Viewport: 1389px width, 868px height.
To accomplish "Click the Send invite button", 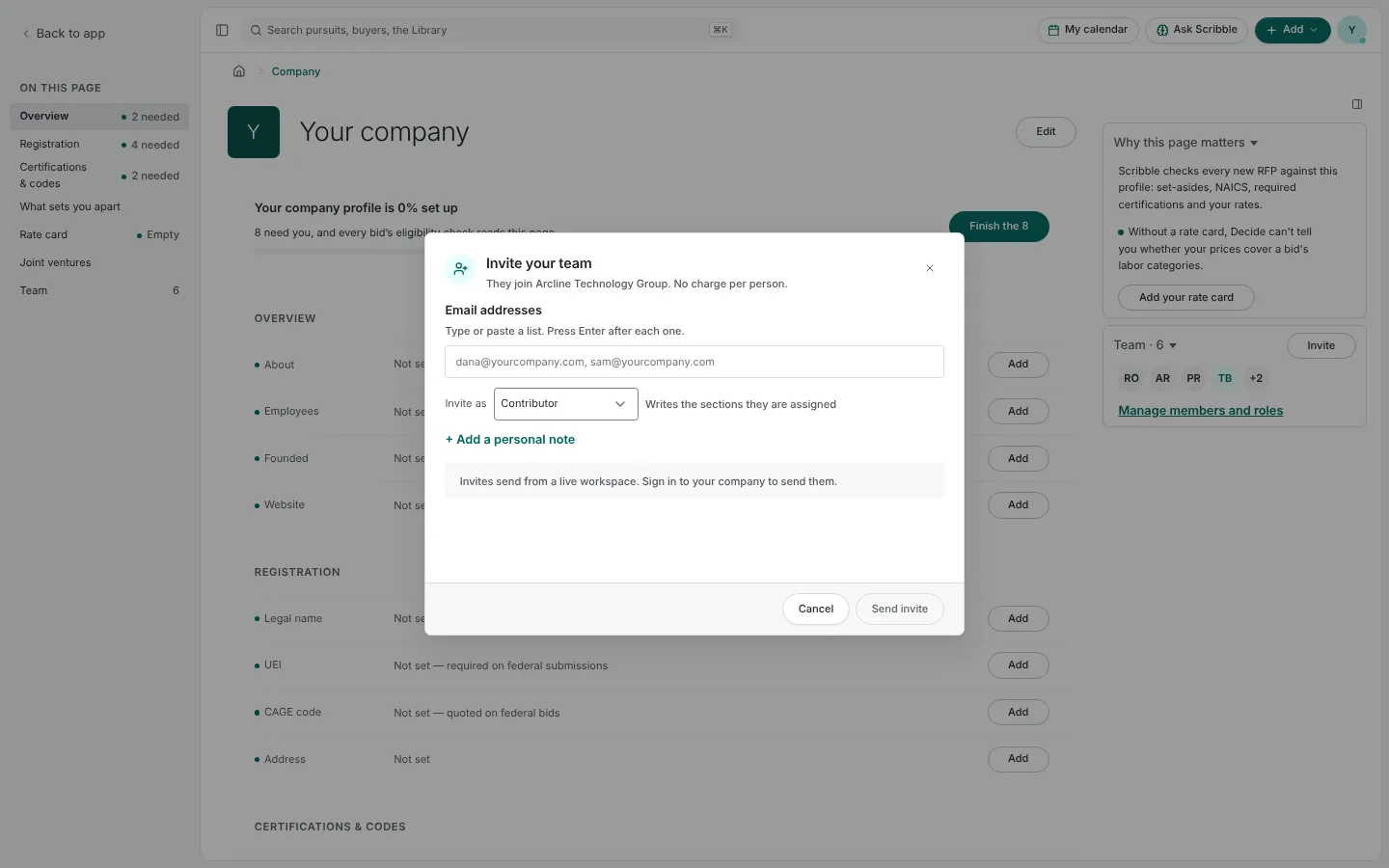I will click(900, 609).
